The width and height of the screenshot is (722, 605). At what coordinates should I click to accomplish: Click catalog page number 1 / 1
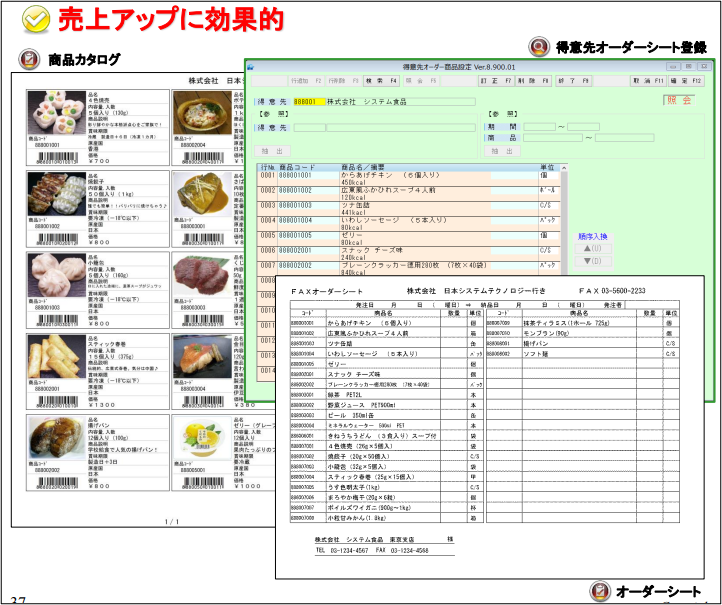[x=172, y=522]
